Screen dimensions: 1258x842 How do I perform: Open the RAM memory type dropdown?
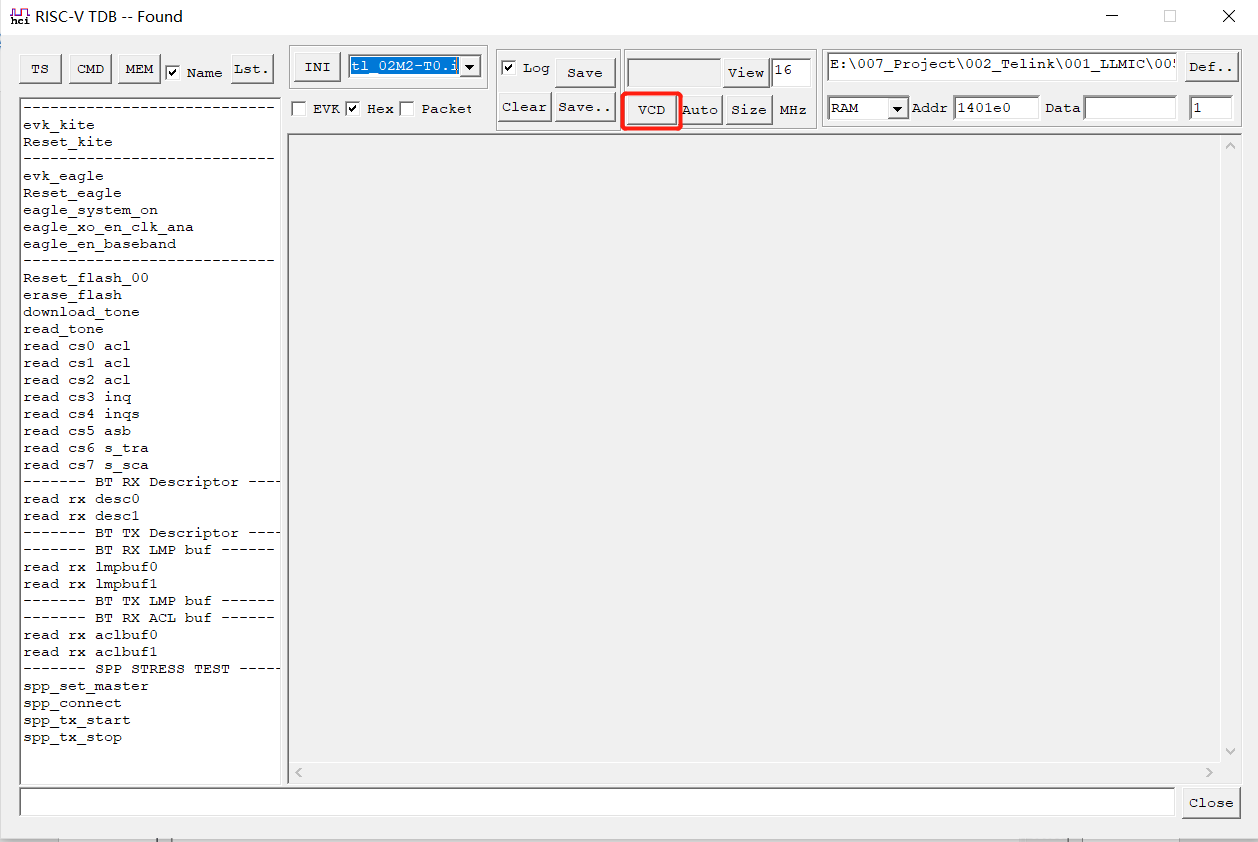(897, 108)
